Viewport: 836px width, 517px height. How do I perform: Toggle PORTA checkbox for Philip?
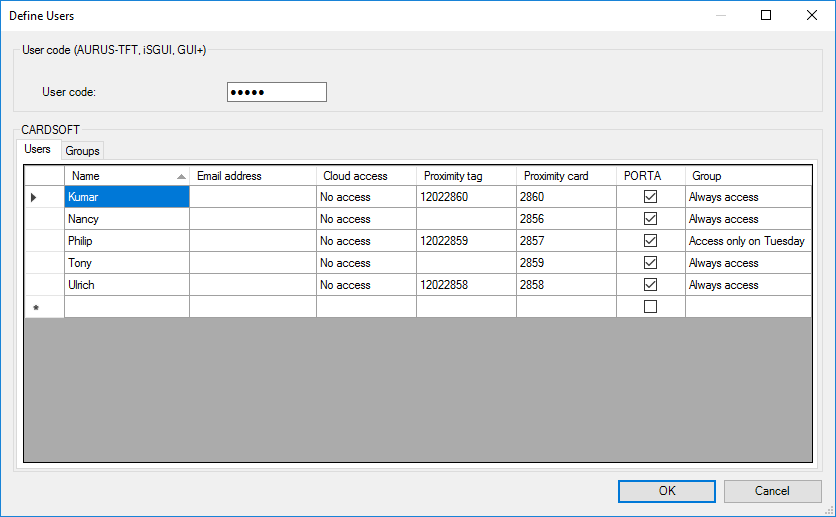650,241
